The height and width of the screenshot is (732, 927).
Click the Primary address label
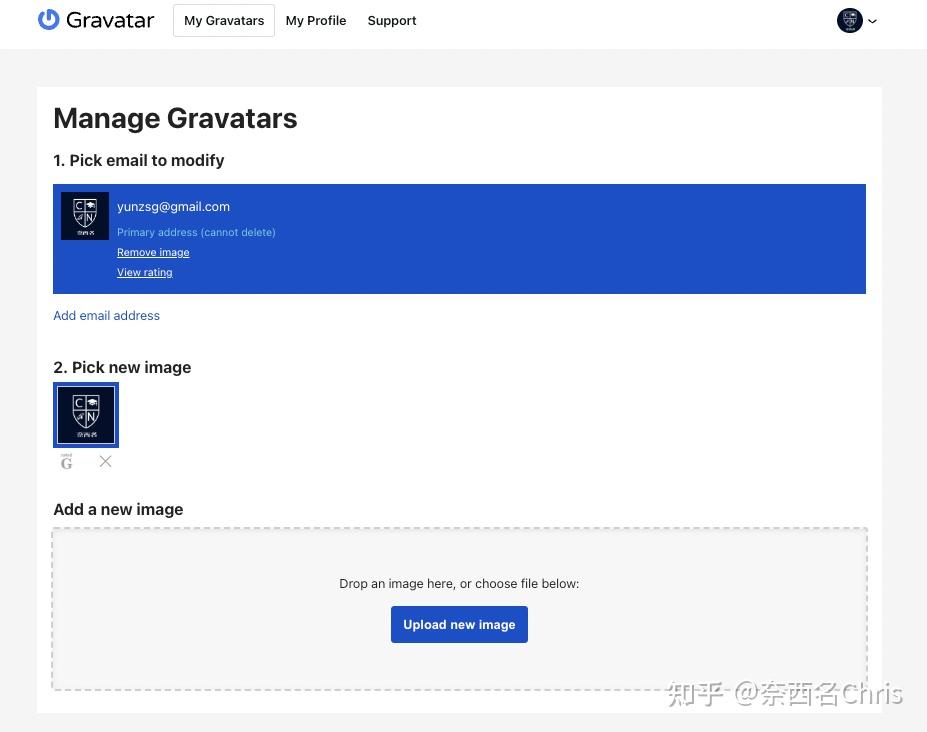point(196,232)
